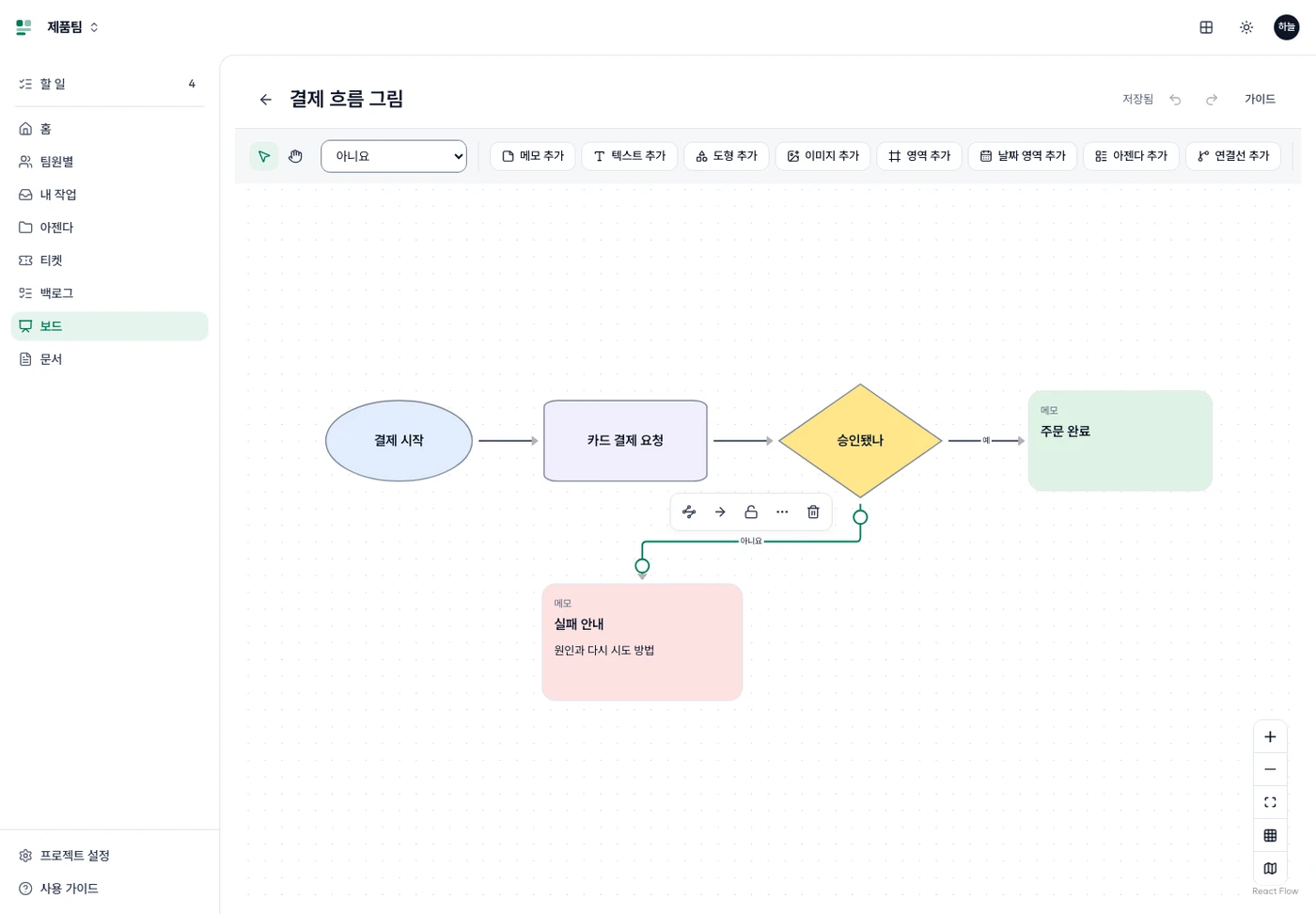Click the redo arrow icon
This screenshot has width=1316, height=914.
(1212, 100)
